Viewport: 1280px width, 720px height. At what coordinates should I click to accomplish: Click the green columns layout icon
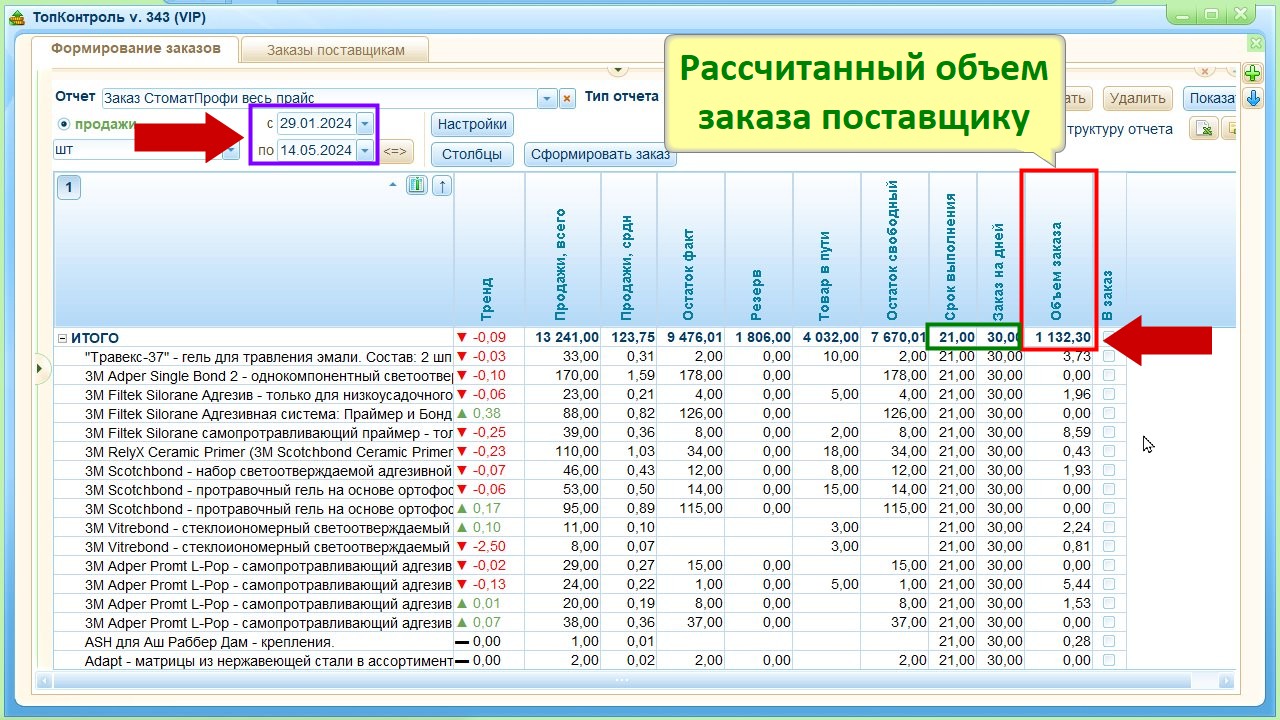(417, 186)
